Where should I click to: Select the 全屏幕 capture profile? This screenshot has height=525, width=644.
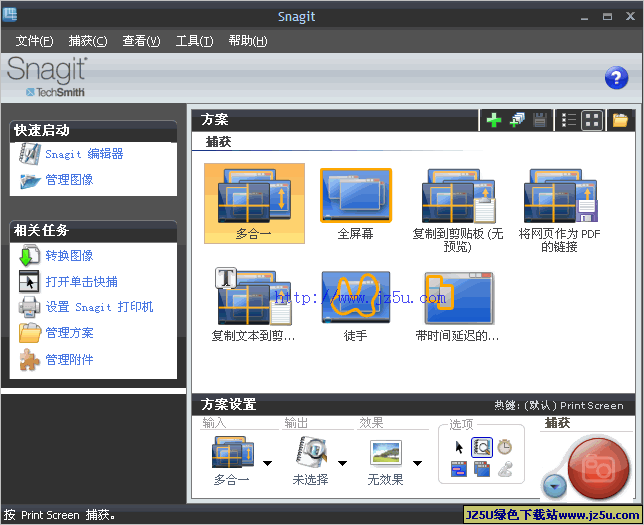[356, 204]
